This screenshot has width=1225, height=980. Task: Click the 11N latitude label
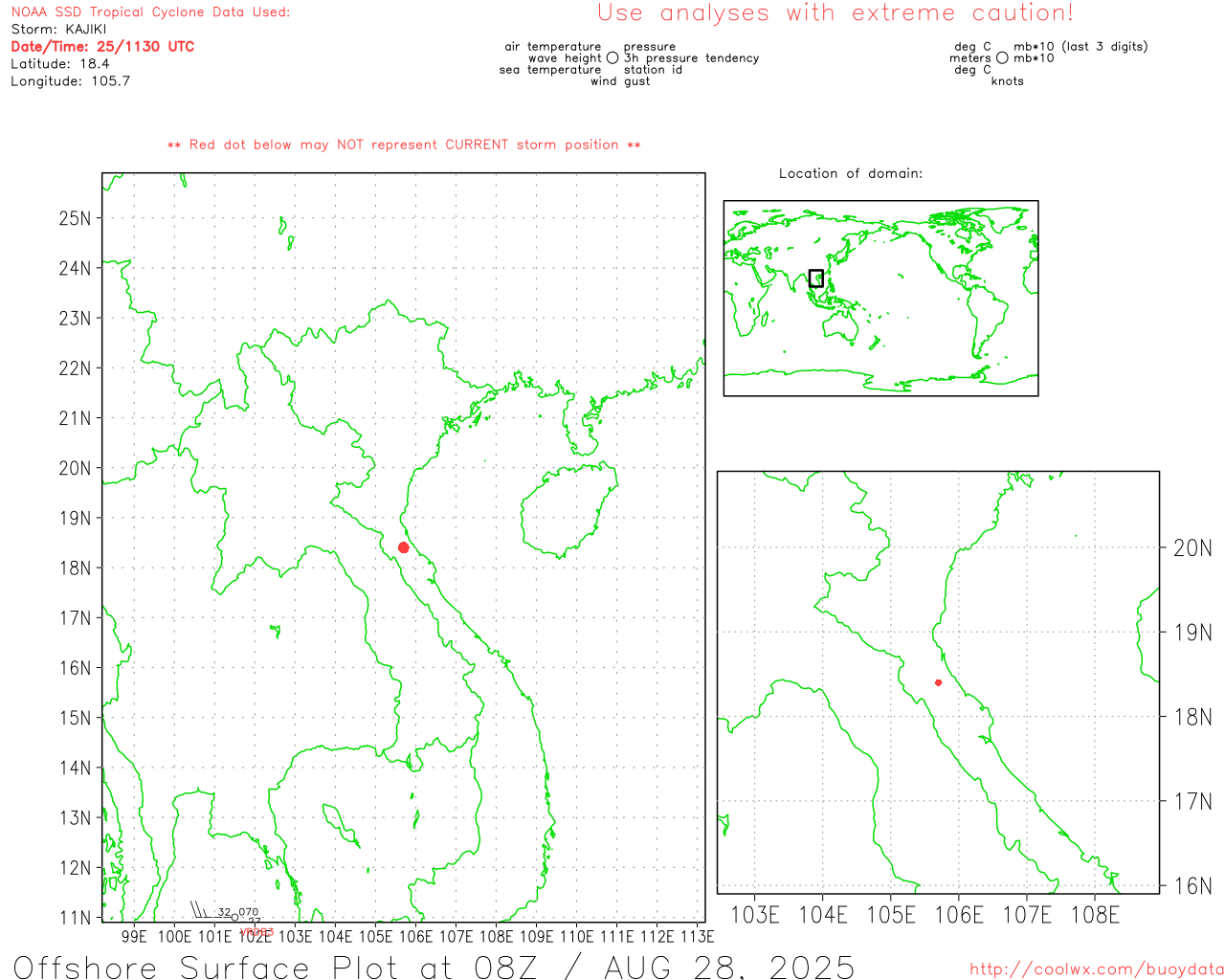coord(75,918)
